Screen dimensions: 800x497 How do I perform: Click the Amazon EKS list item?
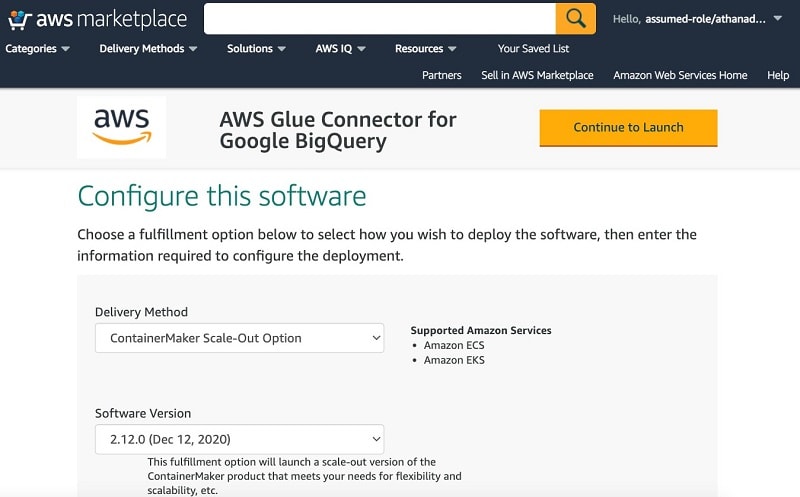point(454,360)
